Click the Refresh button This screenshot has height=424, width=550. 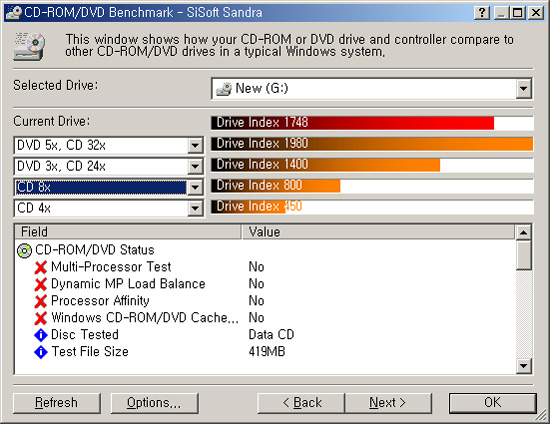click(57, 403)
